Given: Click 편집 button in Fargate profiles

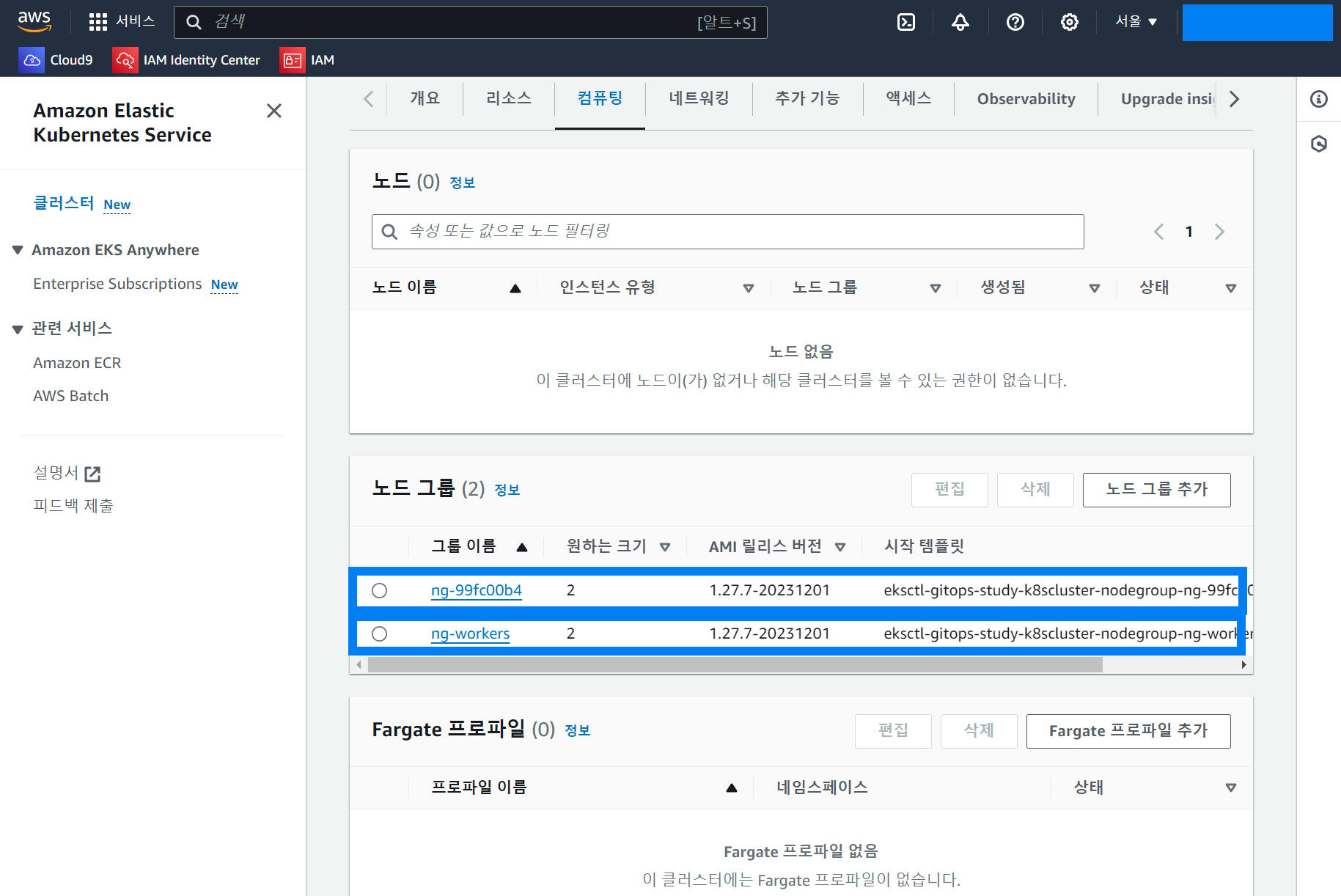Looking at the screenshot, I should pyautogui.click(x=893, y=731).
